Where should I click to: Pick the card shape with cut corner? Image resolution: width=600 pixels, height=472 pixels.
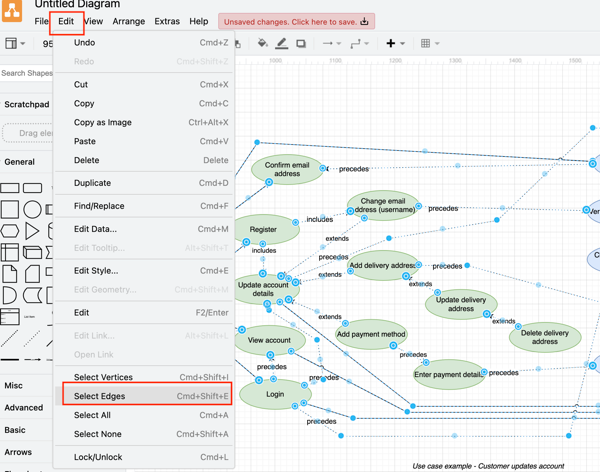[x=33, y=274]
